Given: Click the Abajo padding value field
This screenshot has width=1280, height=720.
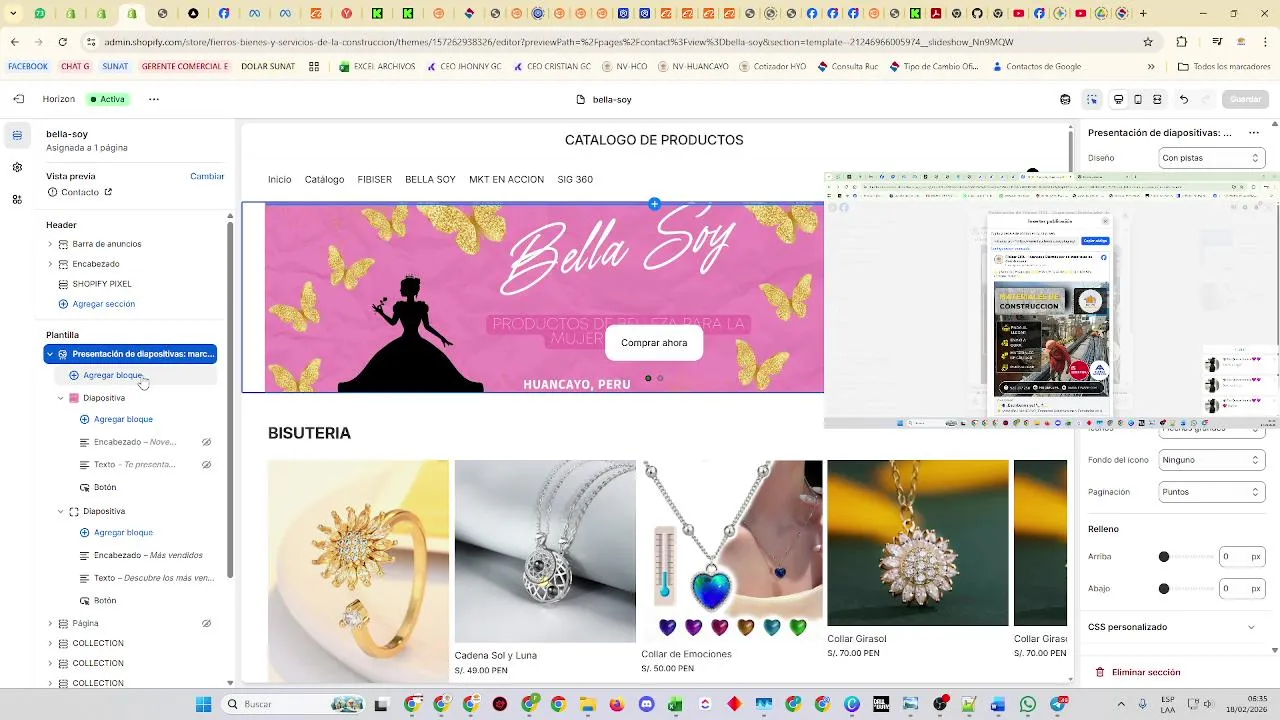Looking at the screenshot, I should coord(1241,589).
